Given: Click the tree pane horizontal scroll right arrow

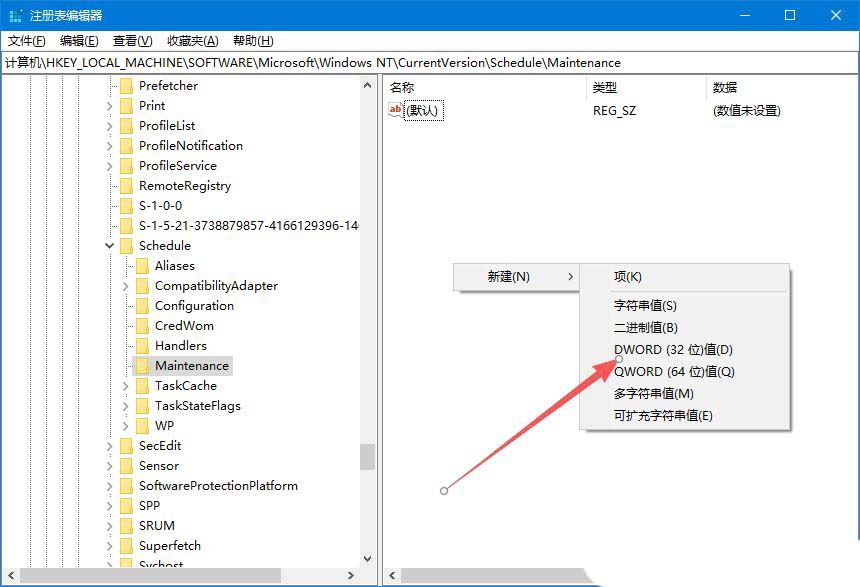Looking at the screenshot, I should coord(351,575).
